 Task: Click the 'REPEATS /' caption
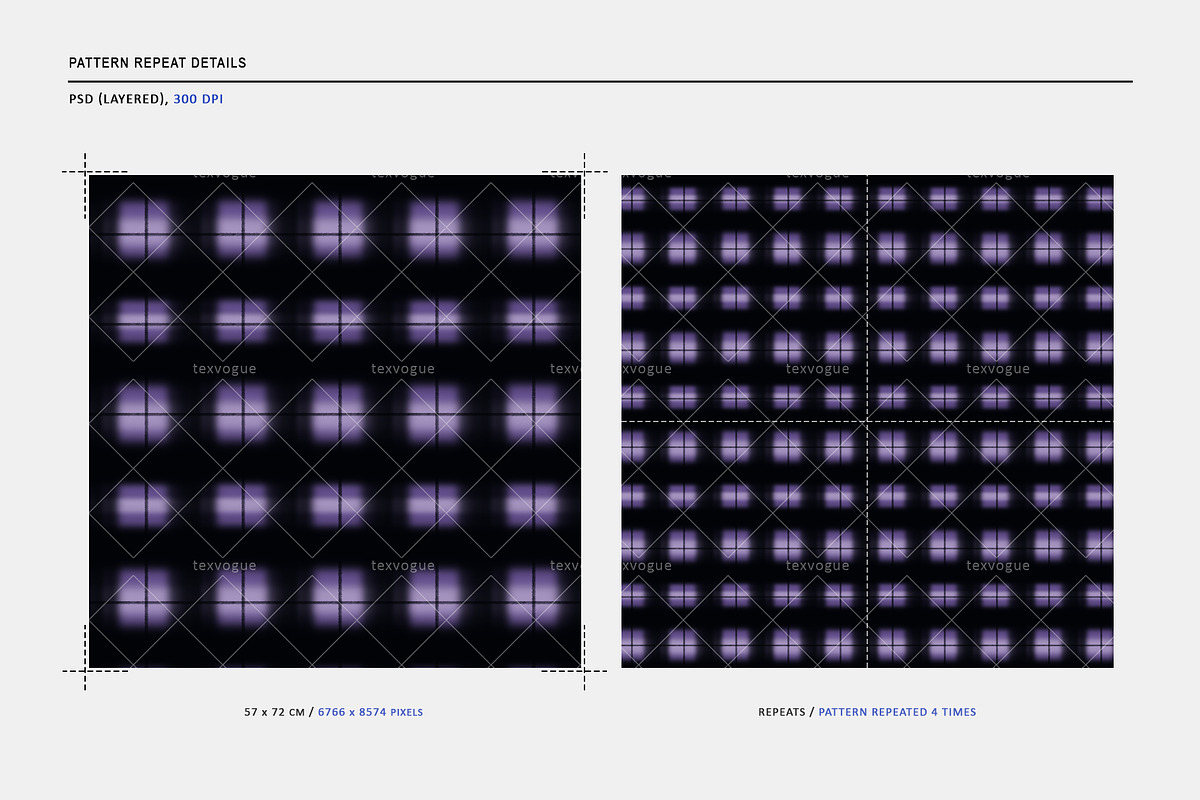[785, 712]
